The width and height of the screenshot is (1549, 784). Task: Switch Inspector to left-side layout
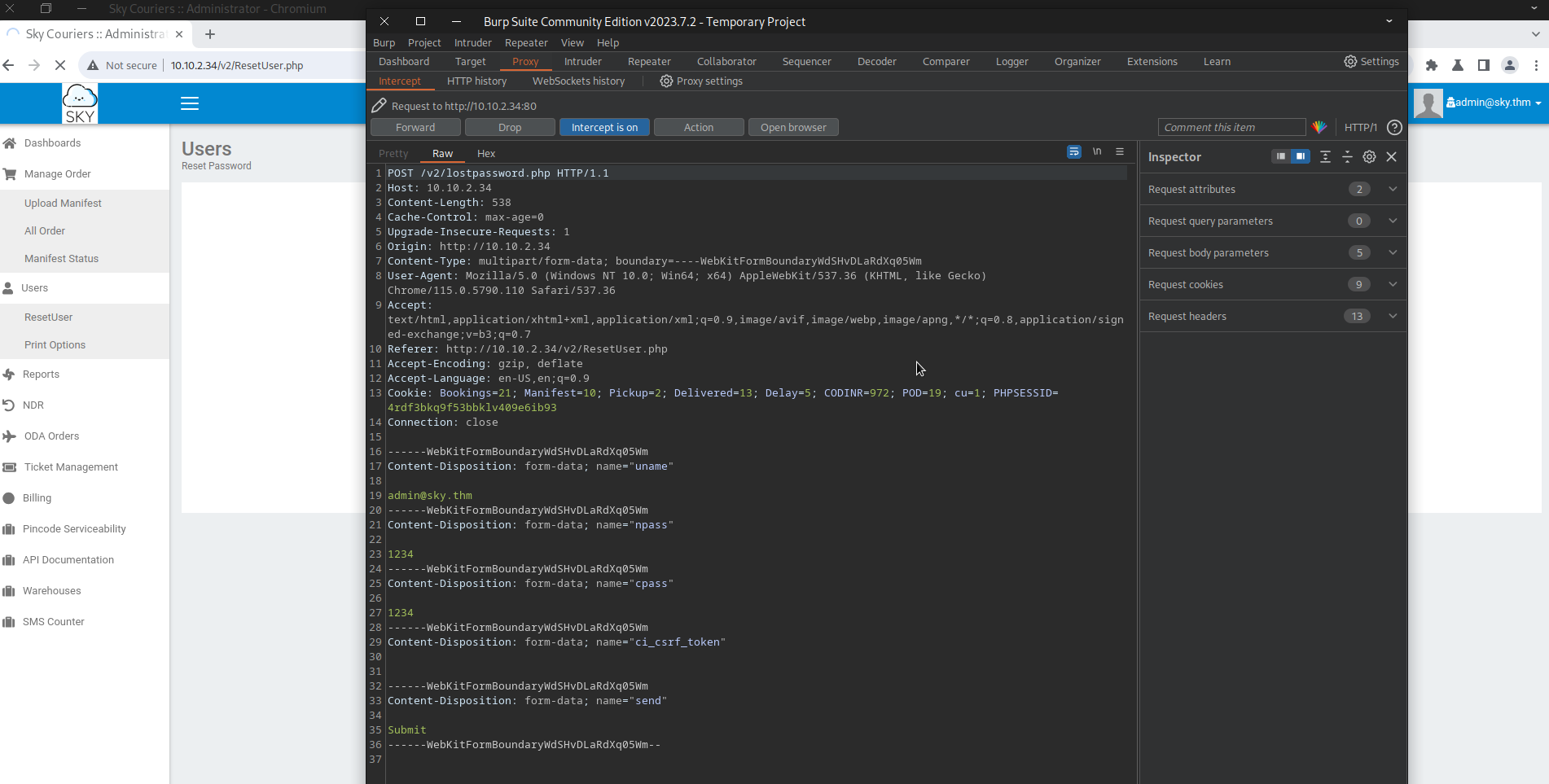(x=1281, y=156)
